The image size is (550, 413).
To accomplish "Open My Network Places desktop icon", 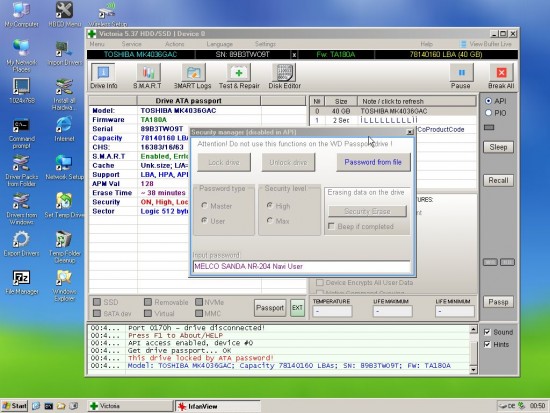I will point(21,56).
